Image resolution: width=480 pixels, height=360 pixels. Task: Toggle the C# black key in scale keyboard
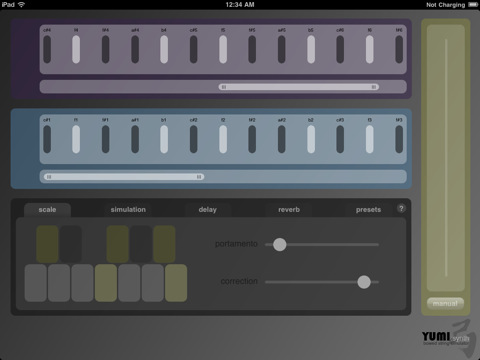click(47, 244)
